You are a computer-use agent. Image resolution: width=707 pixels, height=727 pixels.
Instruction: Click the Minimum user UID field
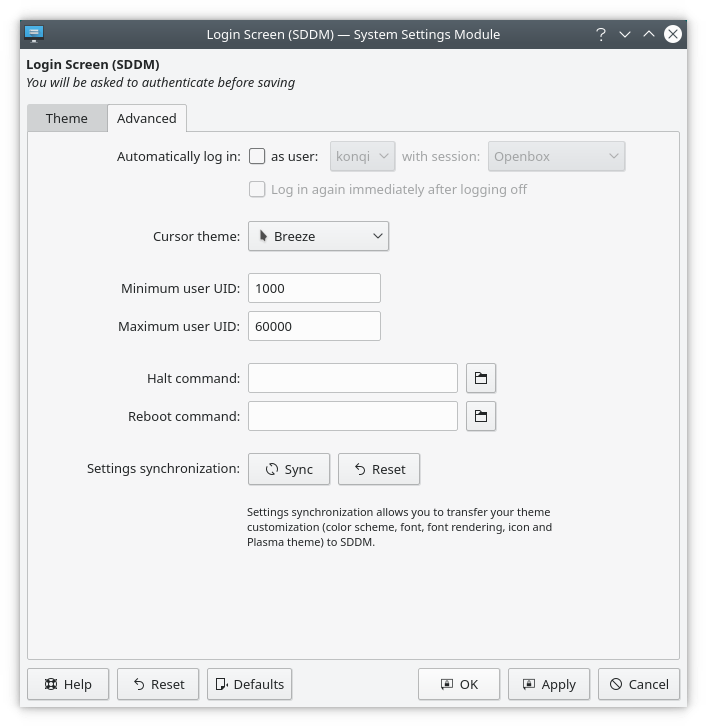[x=314, y=288]
